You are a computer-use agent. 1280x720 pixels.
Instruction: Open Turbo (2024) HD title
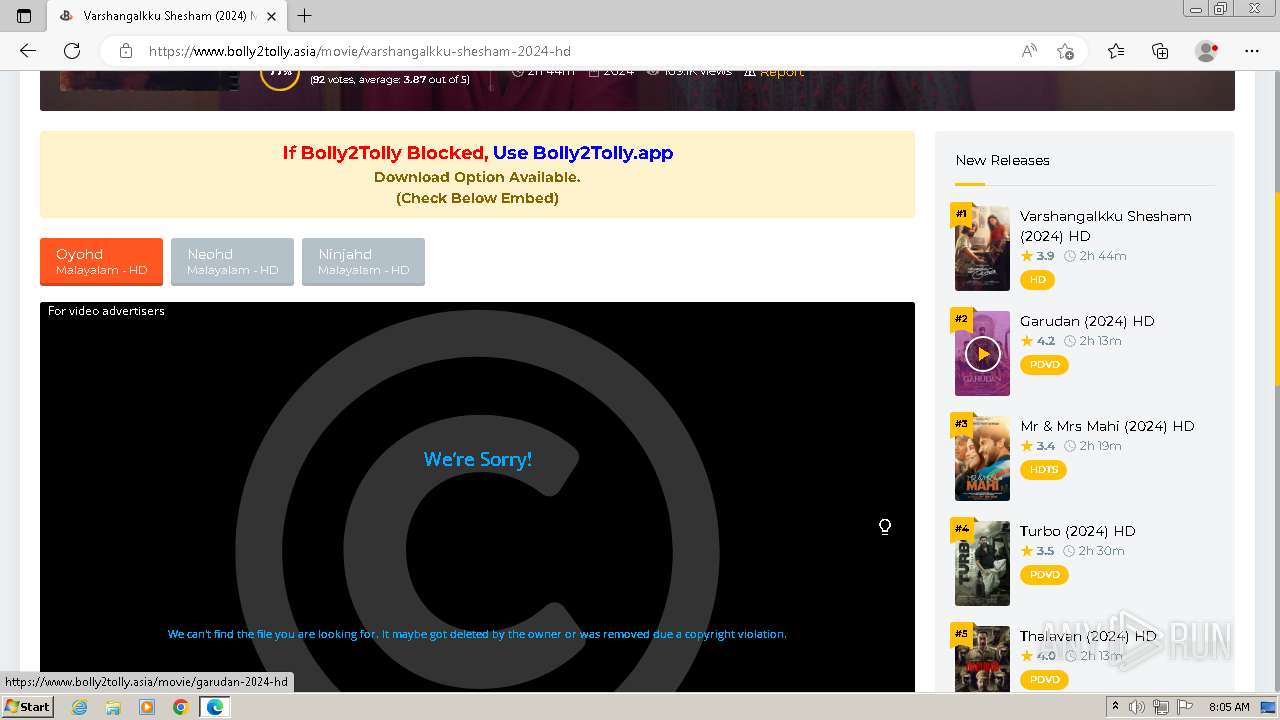pyautogui.click(x=1078, y=531)
